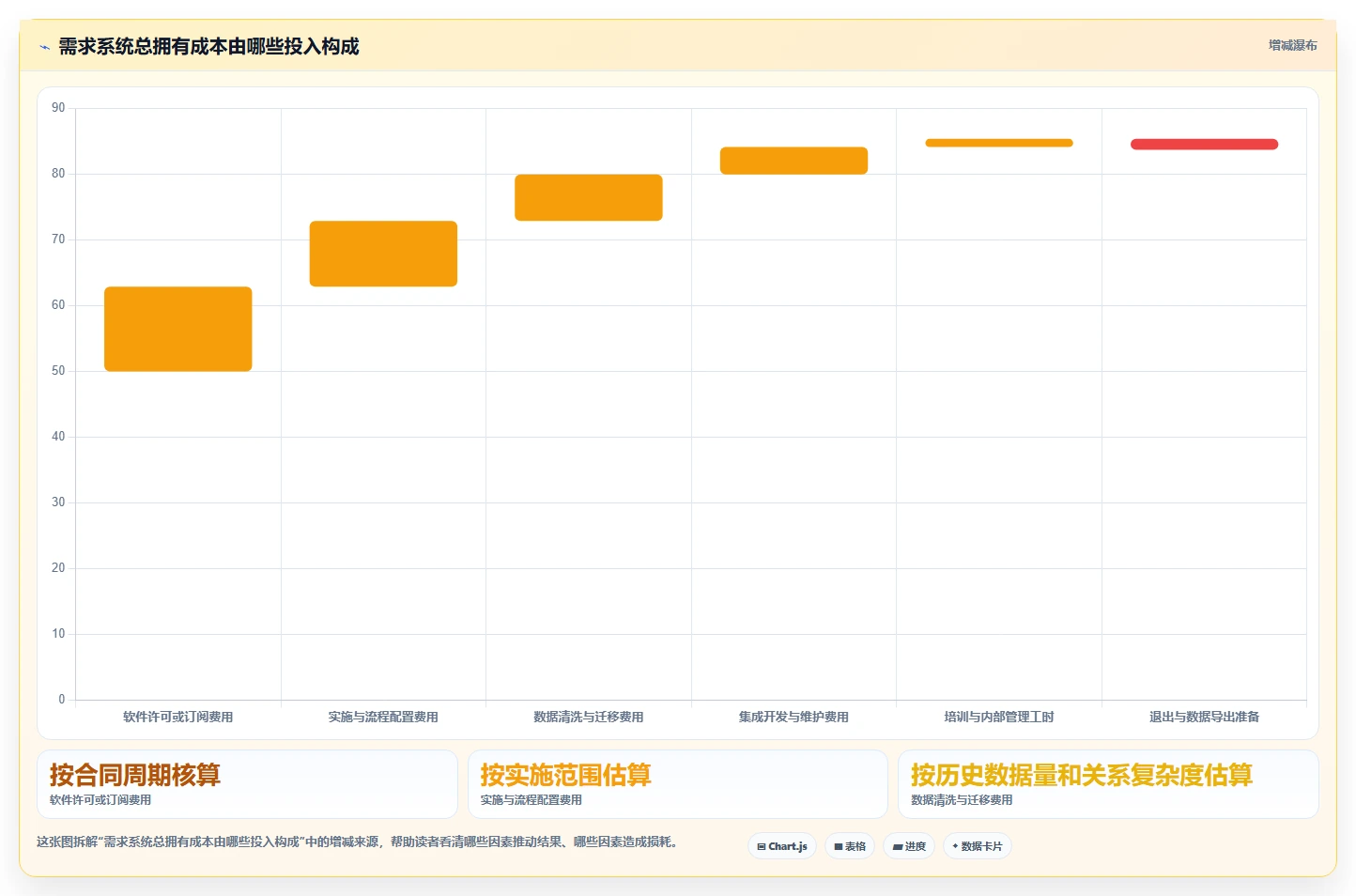Select the 集成开发与维护费用 waterfall bar
This screenshot has height=896, width=1356.
click(x=794, y=161)
